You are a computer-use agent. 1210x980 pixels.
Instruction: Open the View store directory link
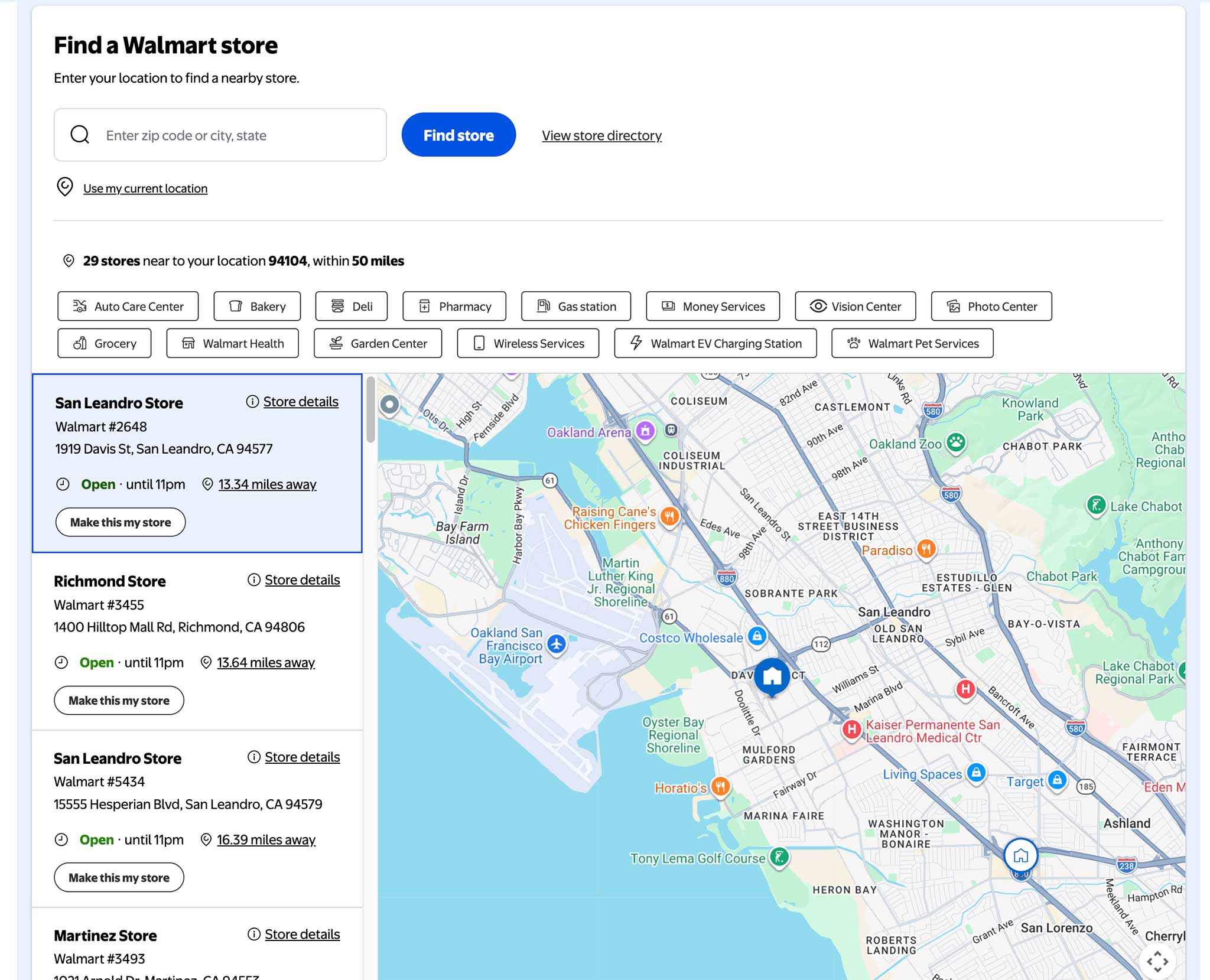pyautogui.click(x=601, y=135)
